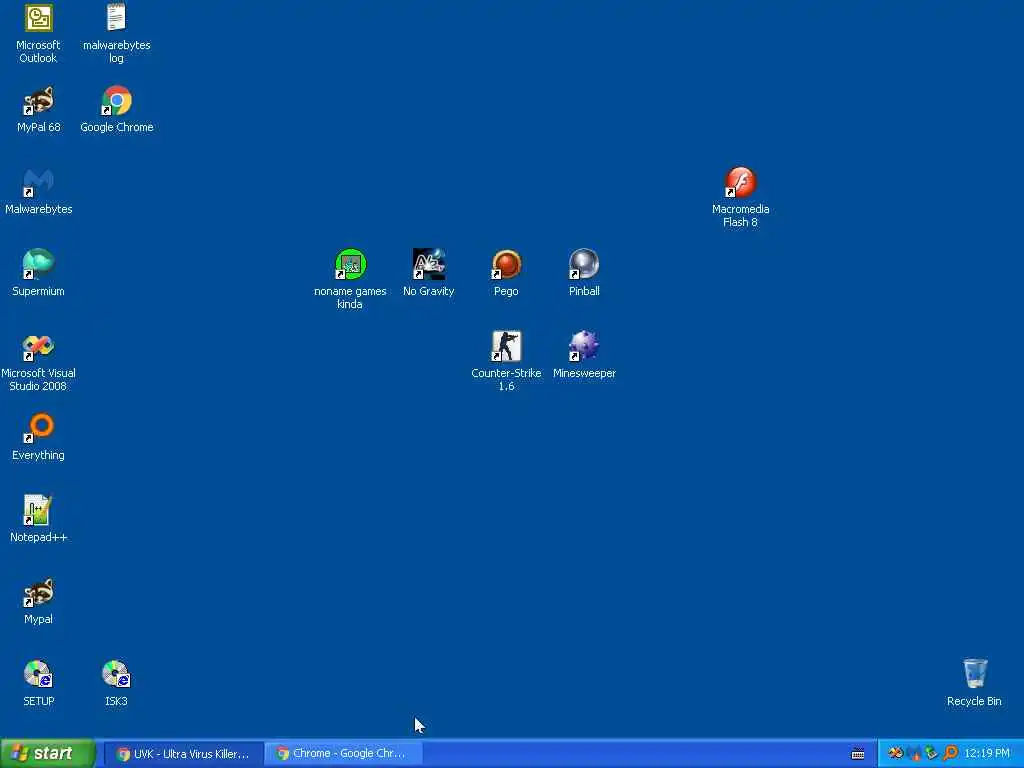Select the SETUP disc icon
The width and height of the screenshot is (1024, 768).
(39, 683)
